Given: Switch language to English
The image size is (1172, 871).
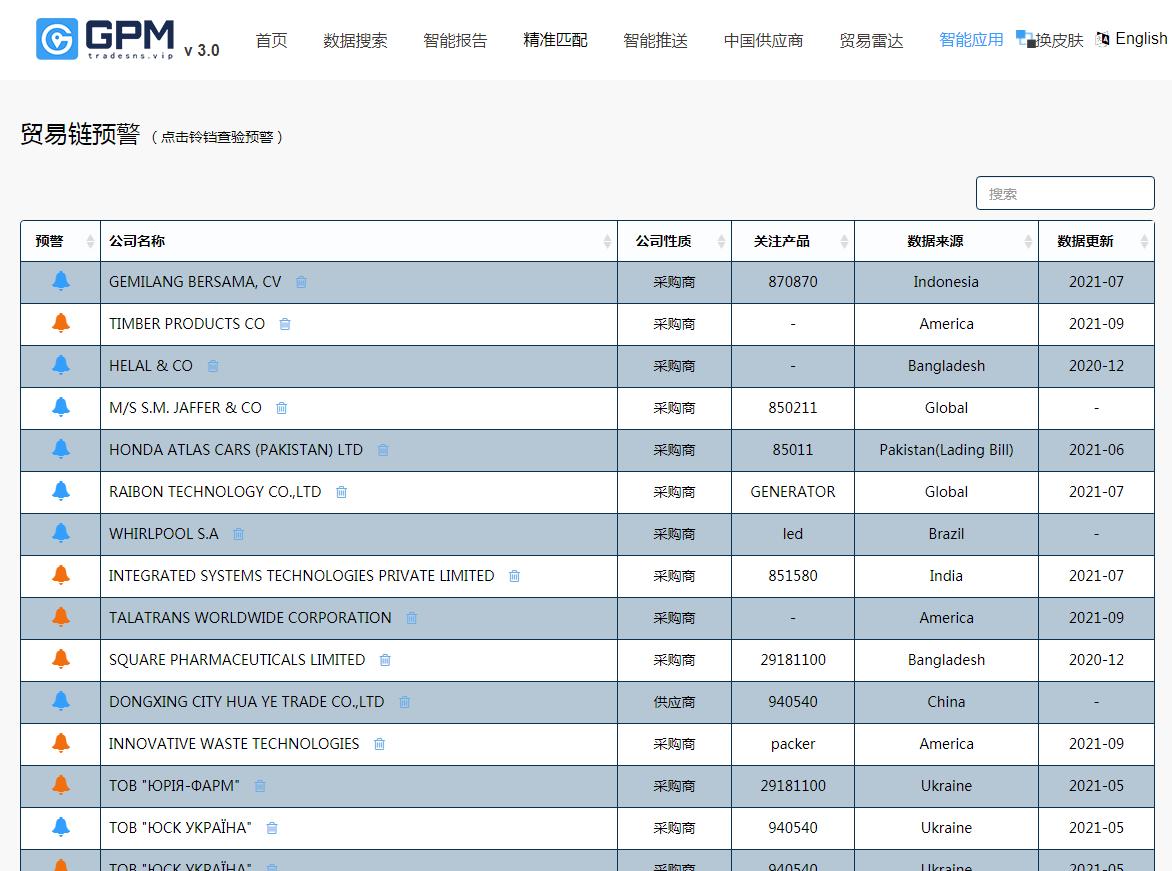Looking at the screenshot, I should point(1132,39).
